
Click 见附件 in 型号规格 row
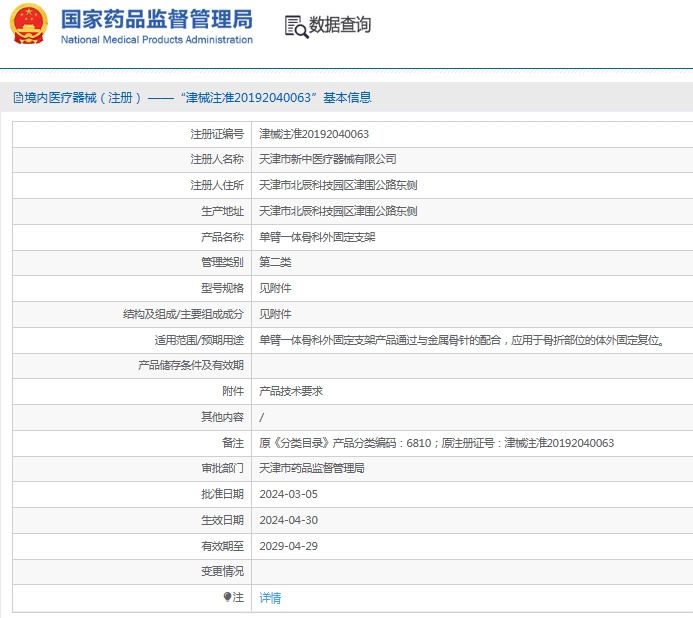[x=275, y=288]
